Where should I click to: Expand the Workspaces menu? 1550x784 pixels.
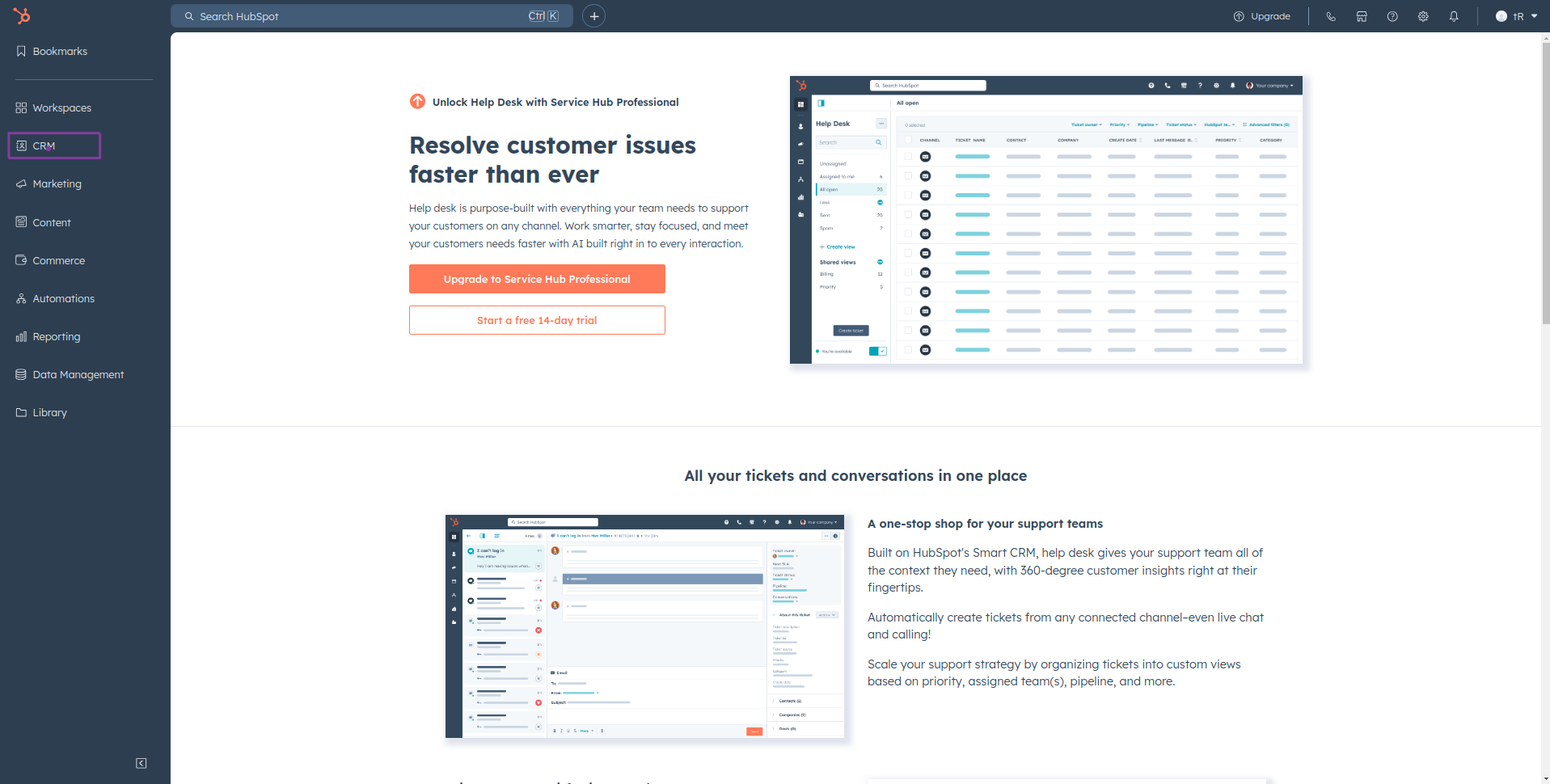coord(61,107)
